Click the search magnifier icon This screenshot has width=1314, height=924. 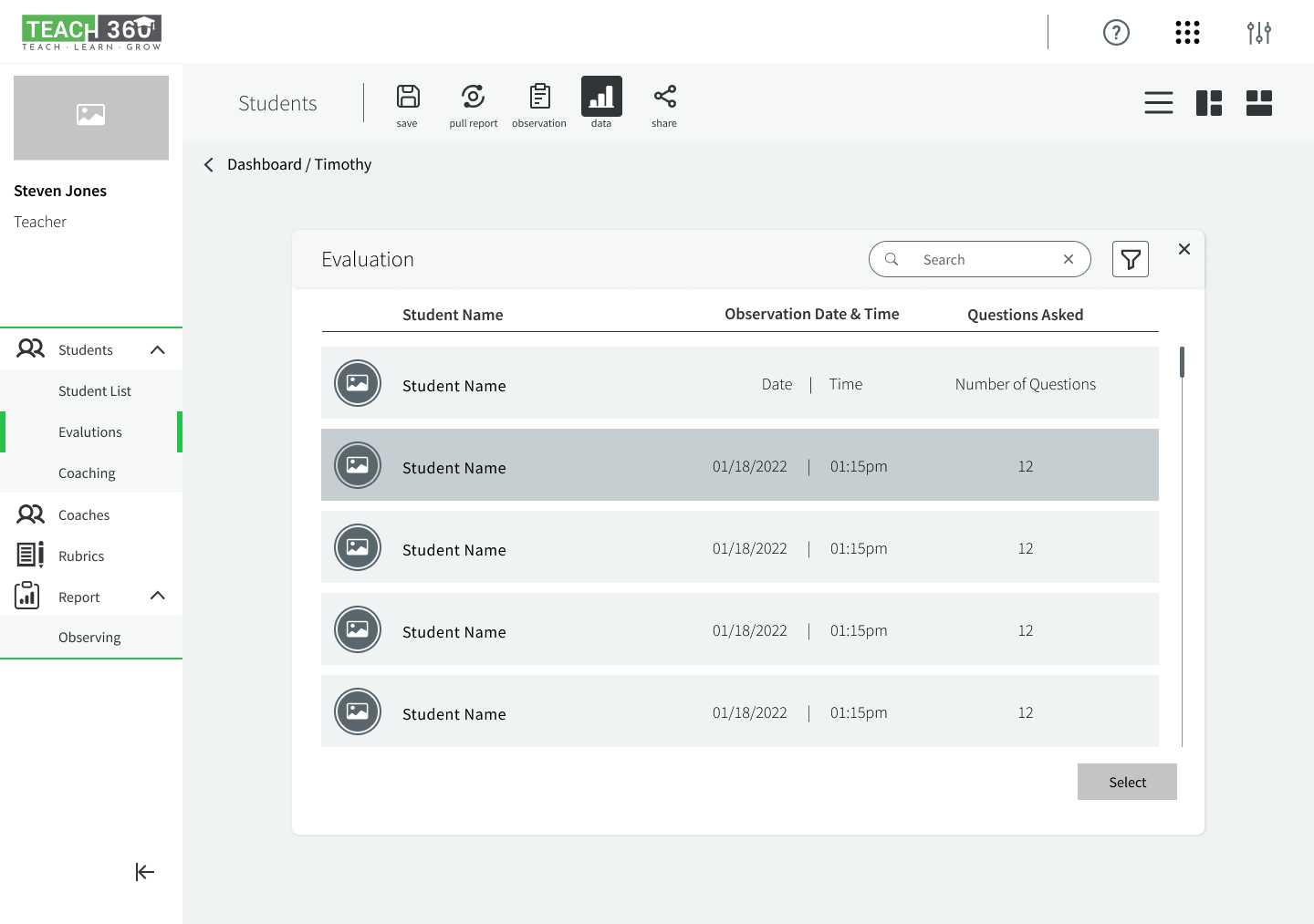(x=892, y=259)
